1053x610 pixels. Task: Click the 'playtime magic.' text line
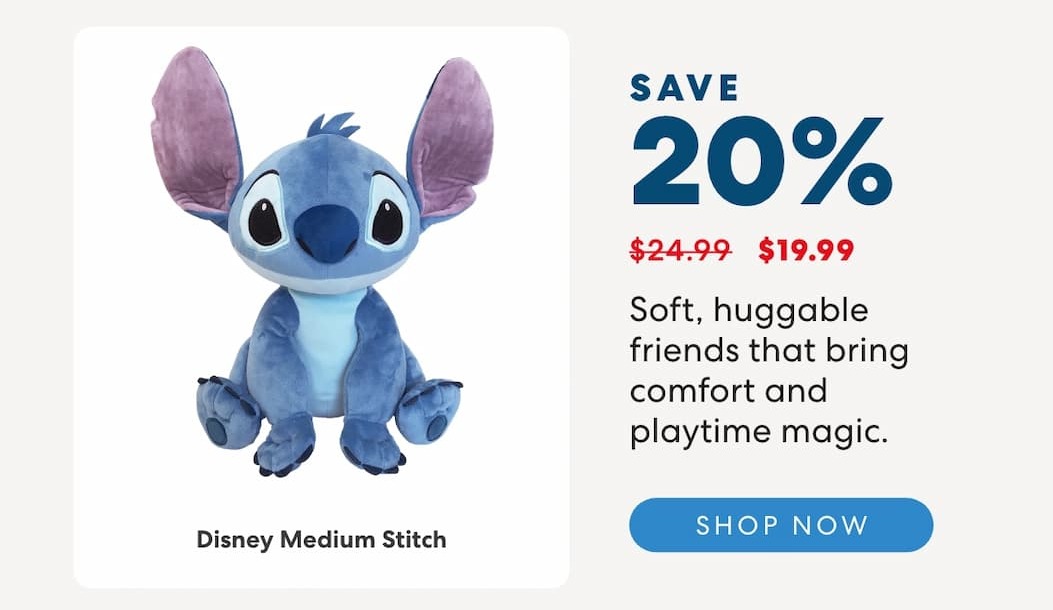[759, 432]
